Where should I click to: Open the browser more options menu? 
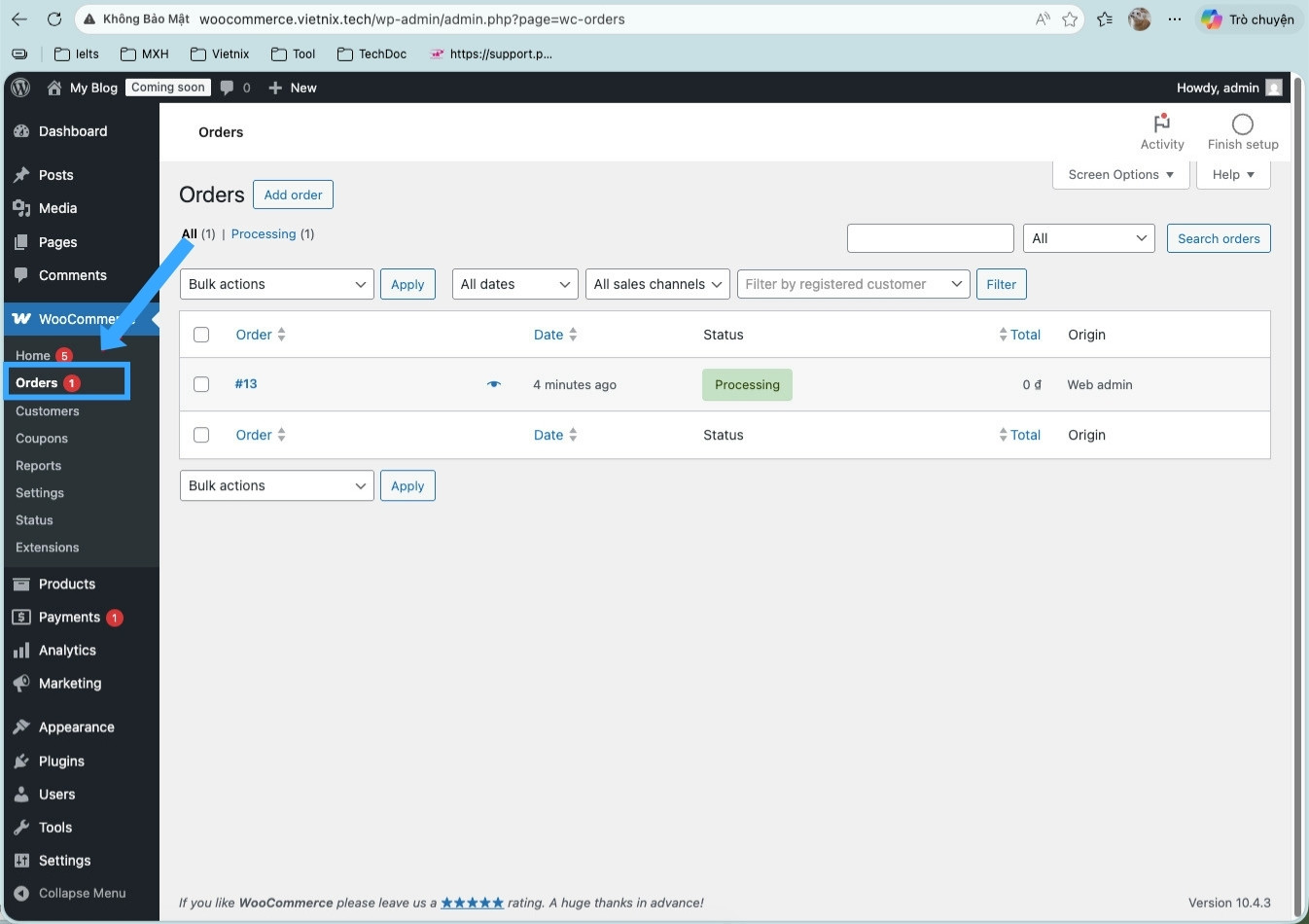click(1175, 18)
